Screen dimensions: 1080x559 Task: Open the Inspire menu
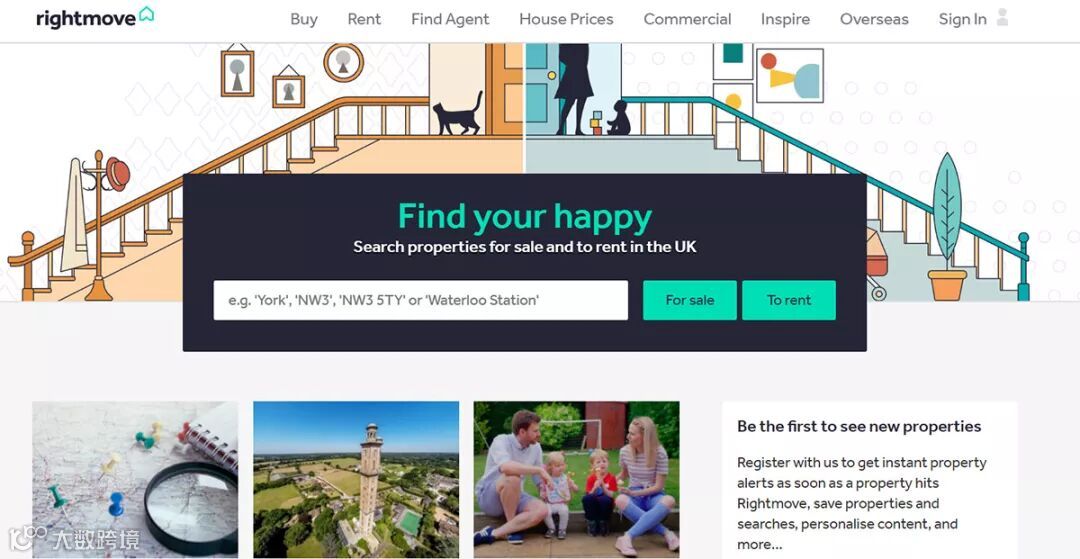pyautogui.click(x=785, y=19)
